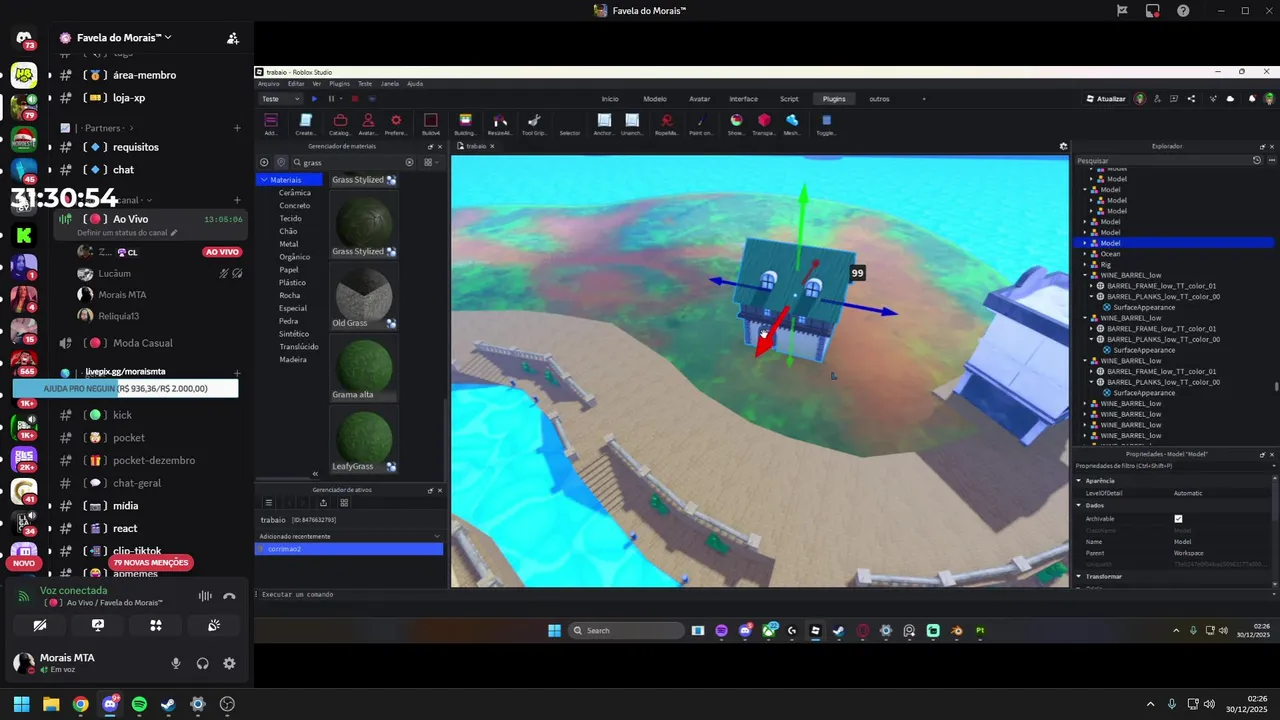Expand the Rig item in Explorer
Image resolution: width=1280 pixels, height=720 pixels.
(1086, 265)
